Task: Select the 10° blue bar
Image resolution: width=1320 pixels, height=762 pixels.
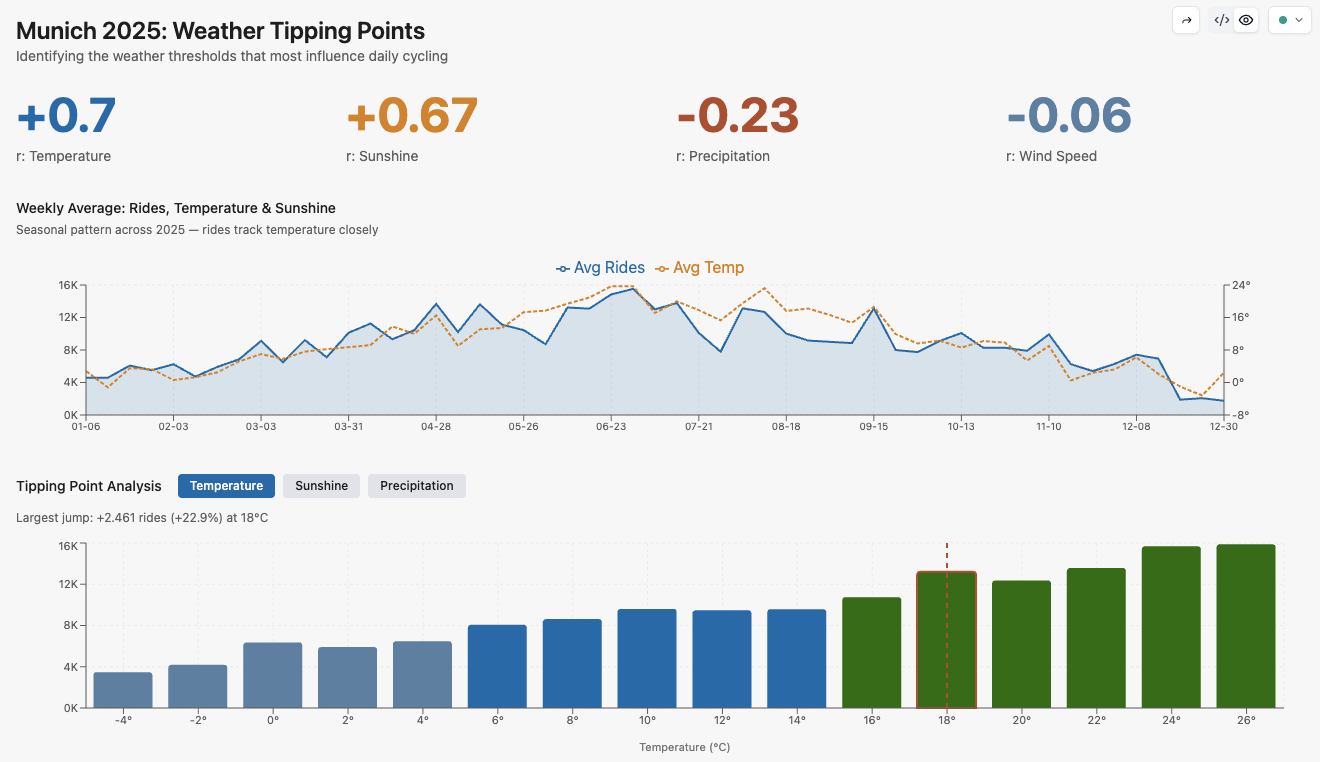Action: pos(647,658)
